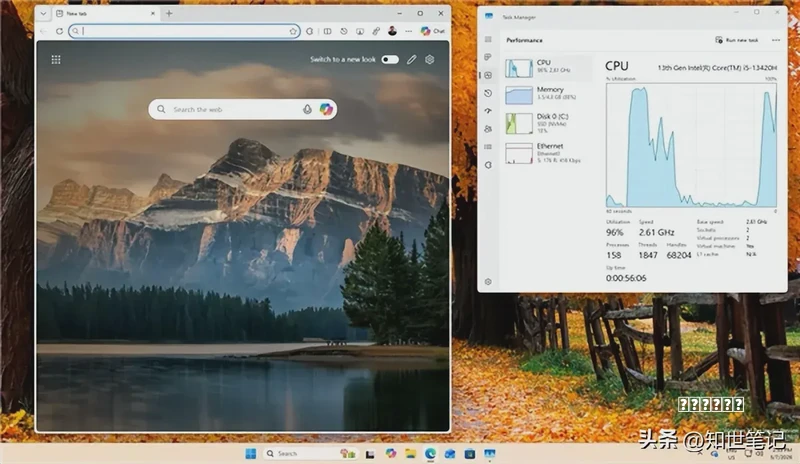Focus the Edge address bar
The height and width of the screenshot is (464, 800).
click(x=184, y=31)
